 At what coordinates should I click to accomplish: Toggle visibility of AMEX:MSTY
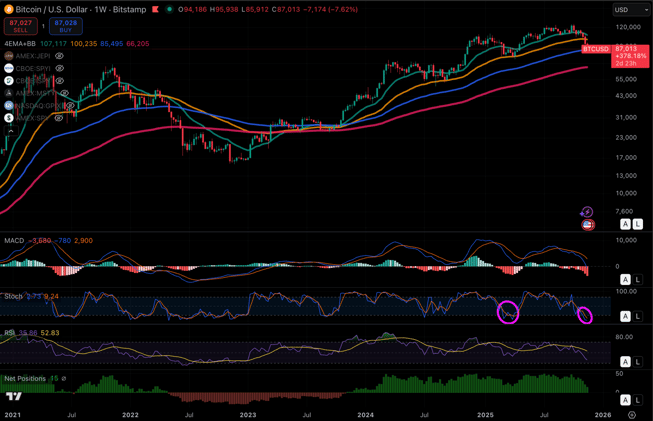(64, 93)
